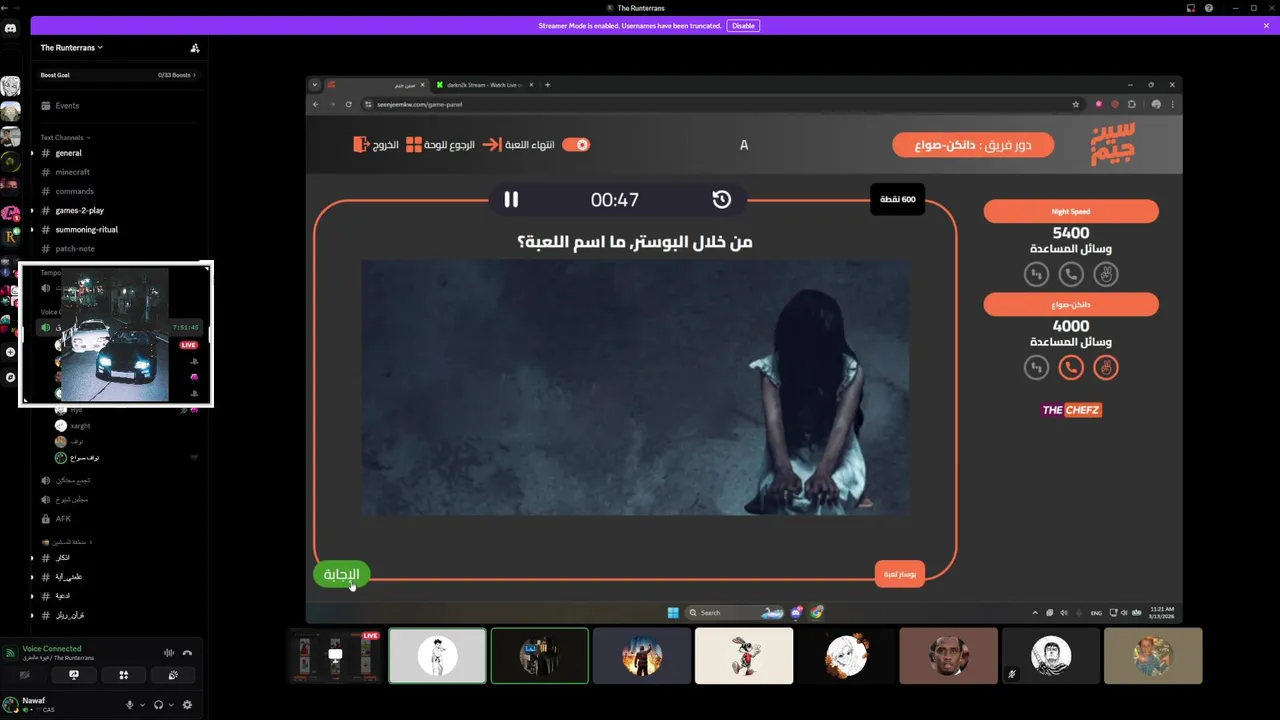Open the streamed browser tab search dropdown
The image size is (1280, 720).
314,85
